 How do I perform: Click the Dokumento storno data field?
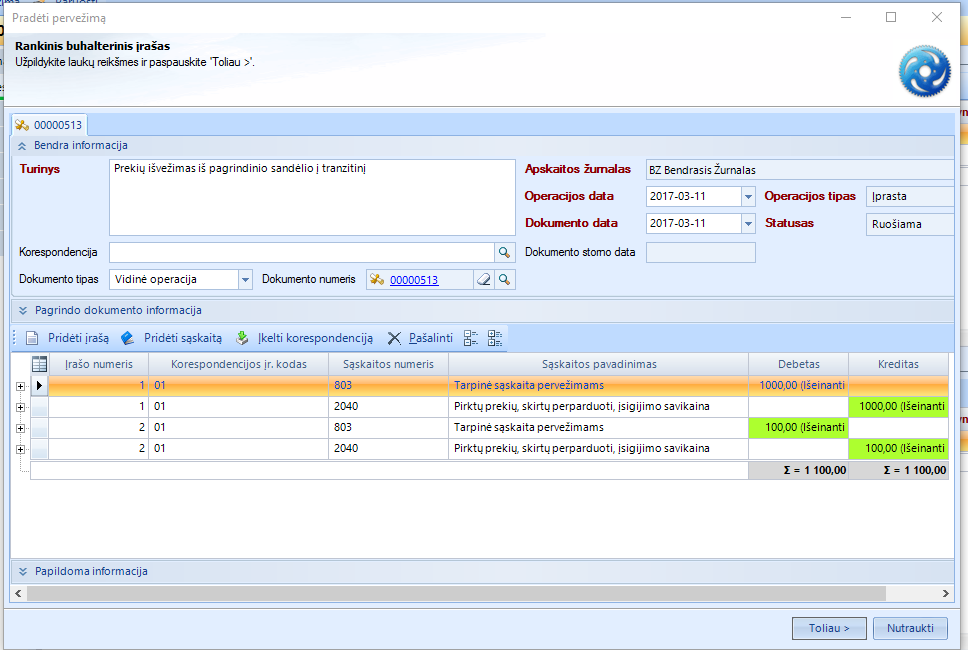click(701, 252)
